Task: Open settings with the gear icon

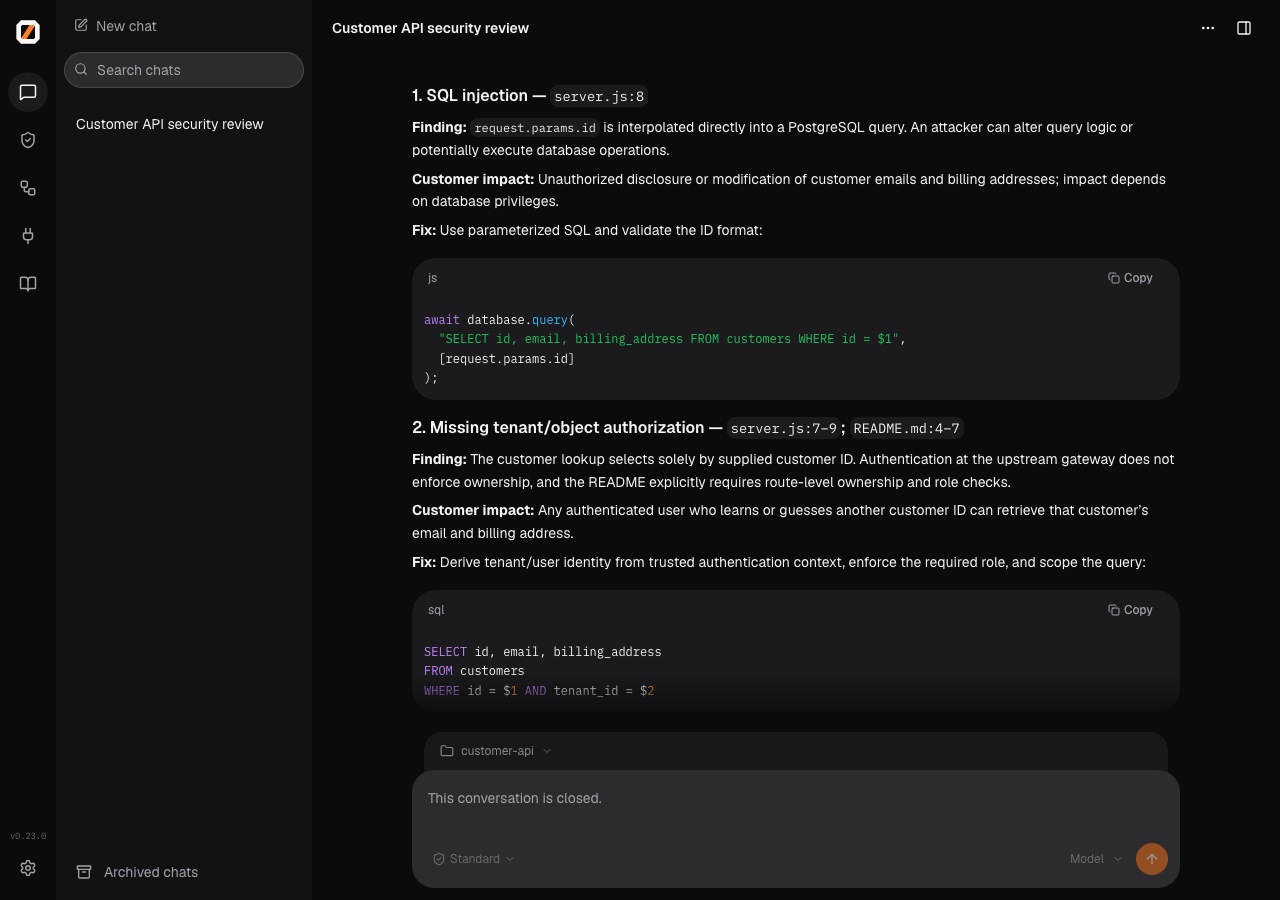Action: click(x=28, y=868)
